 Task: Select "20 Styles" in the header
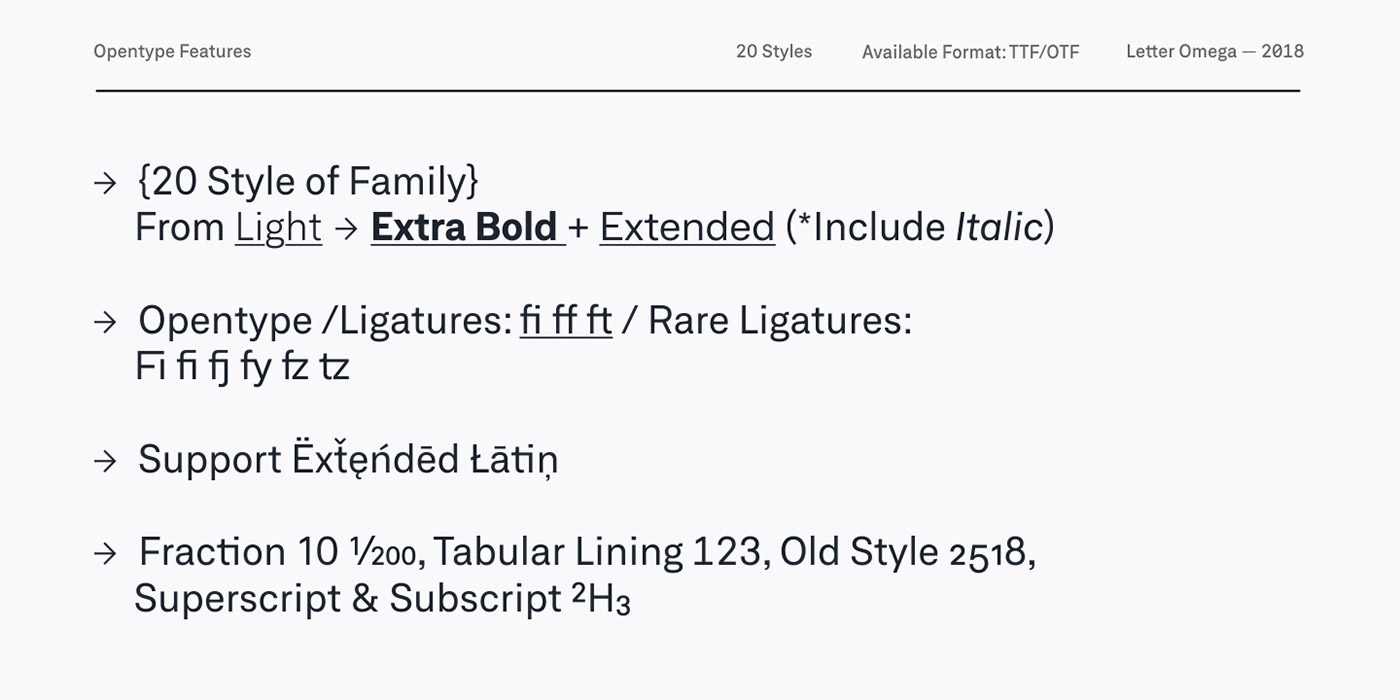774,52
